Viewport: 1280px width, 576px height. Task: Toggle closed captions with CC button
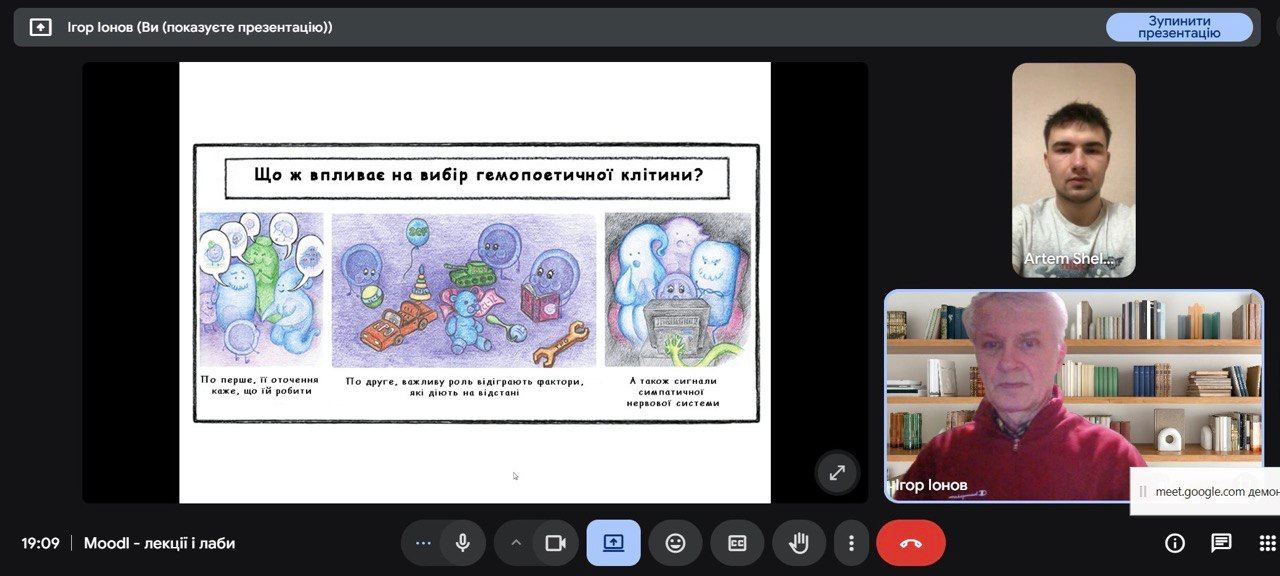pyautogui.click(x=737, y=543)
